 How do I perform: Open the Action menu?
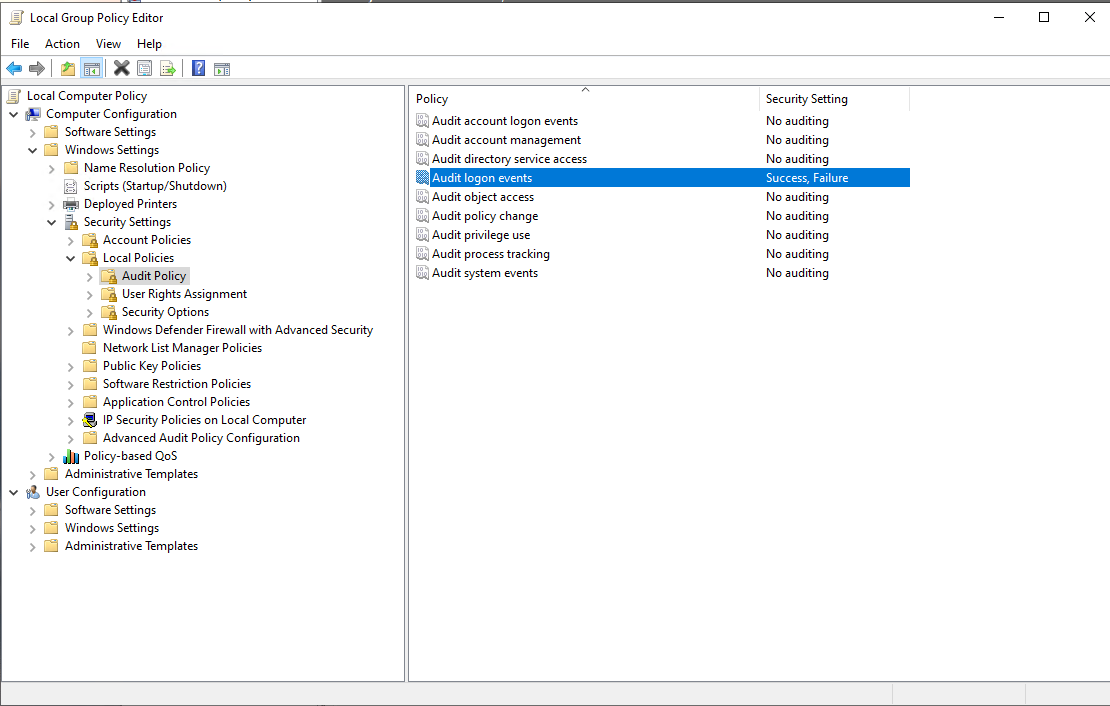coord(62,44)
